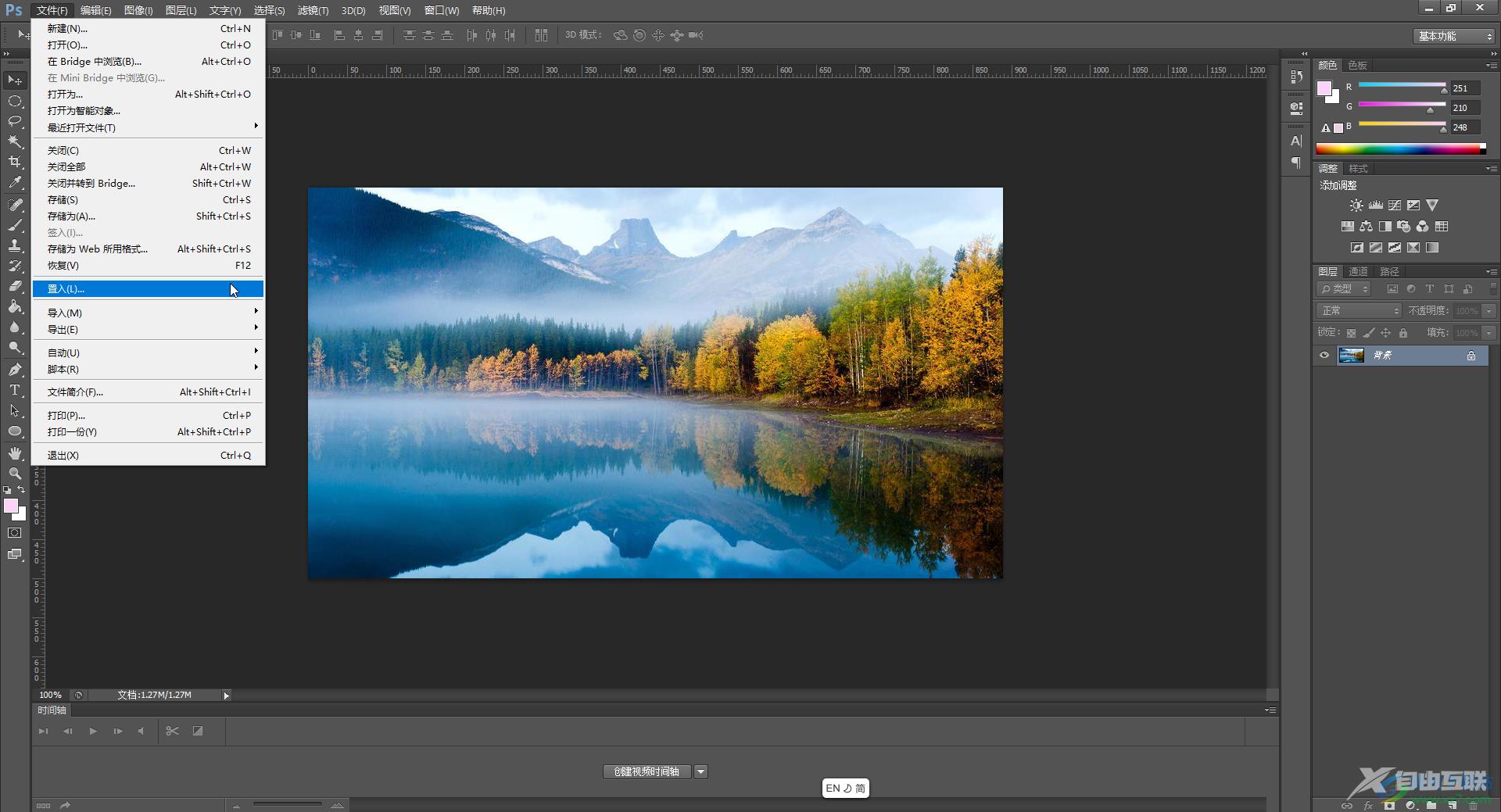Select the Dodge tool
Viewport: 1501px width, 812px height.
pos(15,347)
